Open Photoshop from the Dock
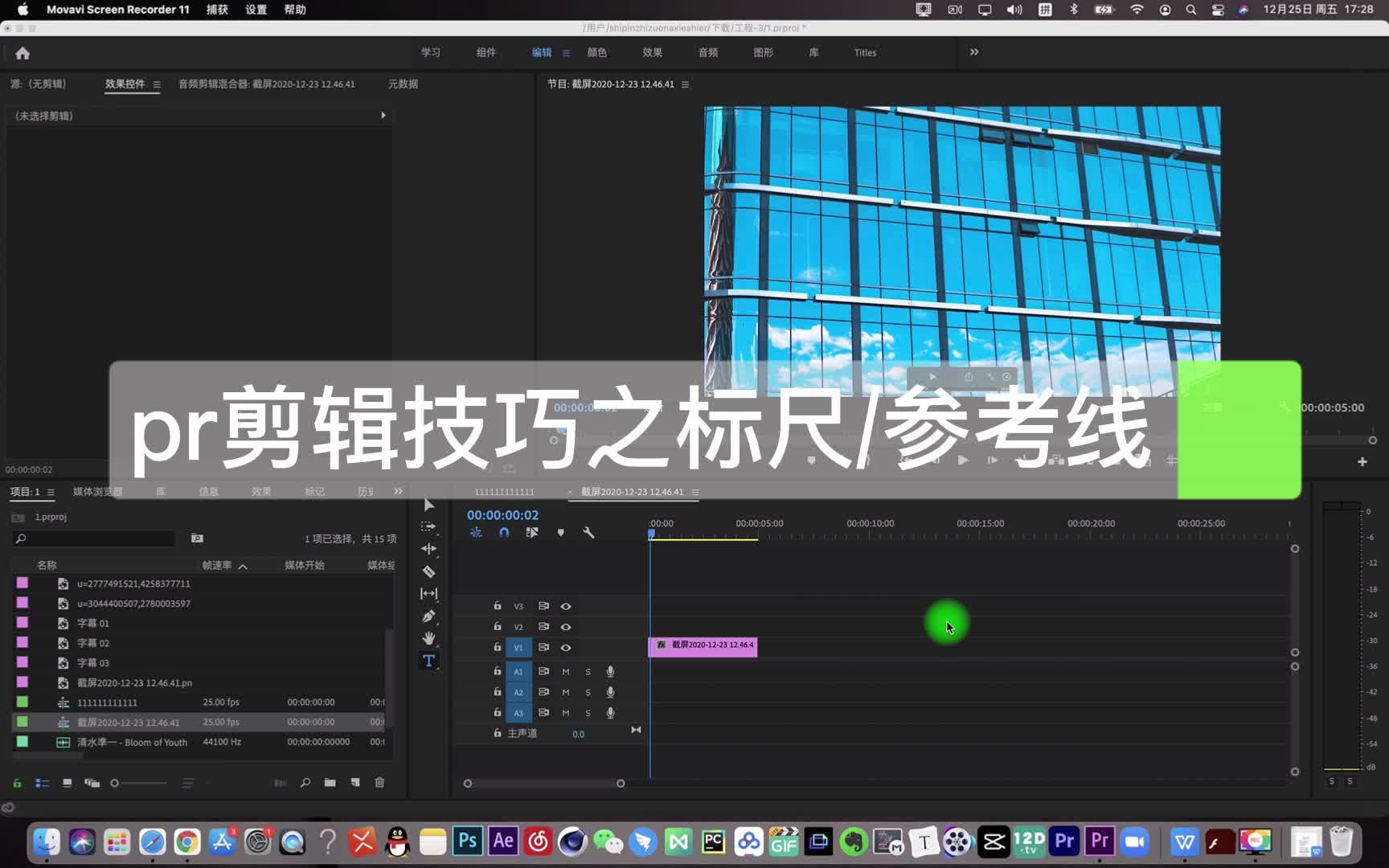The image size is (1389, 868). coord(467,841)
